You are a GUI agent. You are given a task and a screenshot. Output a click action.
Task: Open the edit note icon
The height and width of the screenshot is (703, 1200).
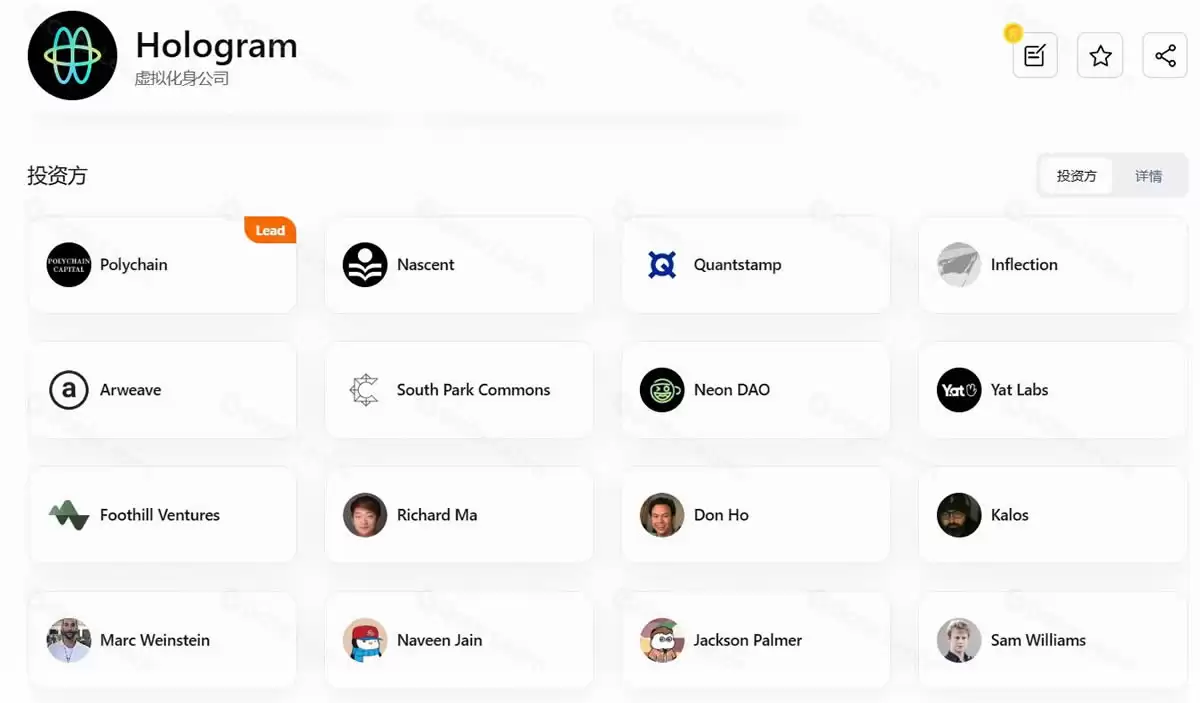coord(1035,56)
